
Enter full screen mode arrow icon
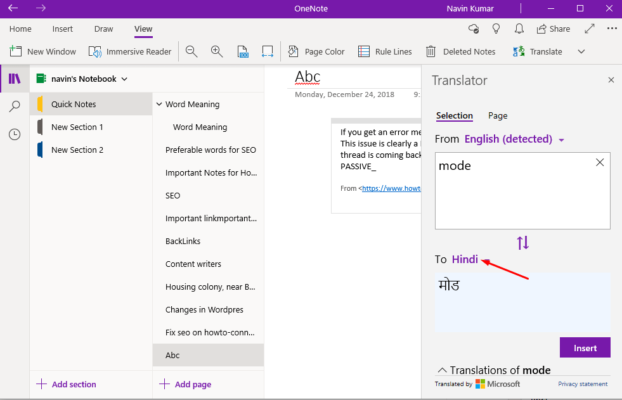[x=589, y=29]
